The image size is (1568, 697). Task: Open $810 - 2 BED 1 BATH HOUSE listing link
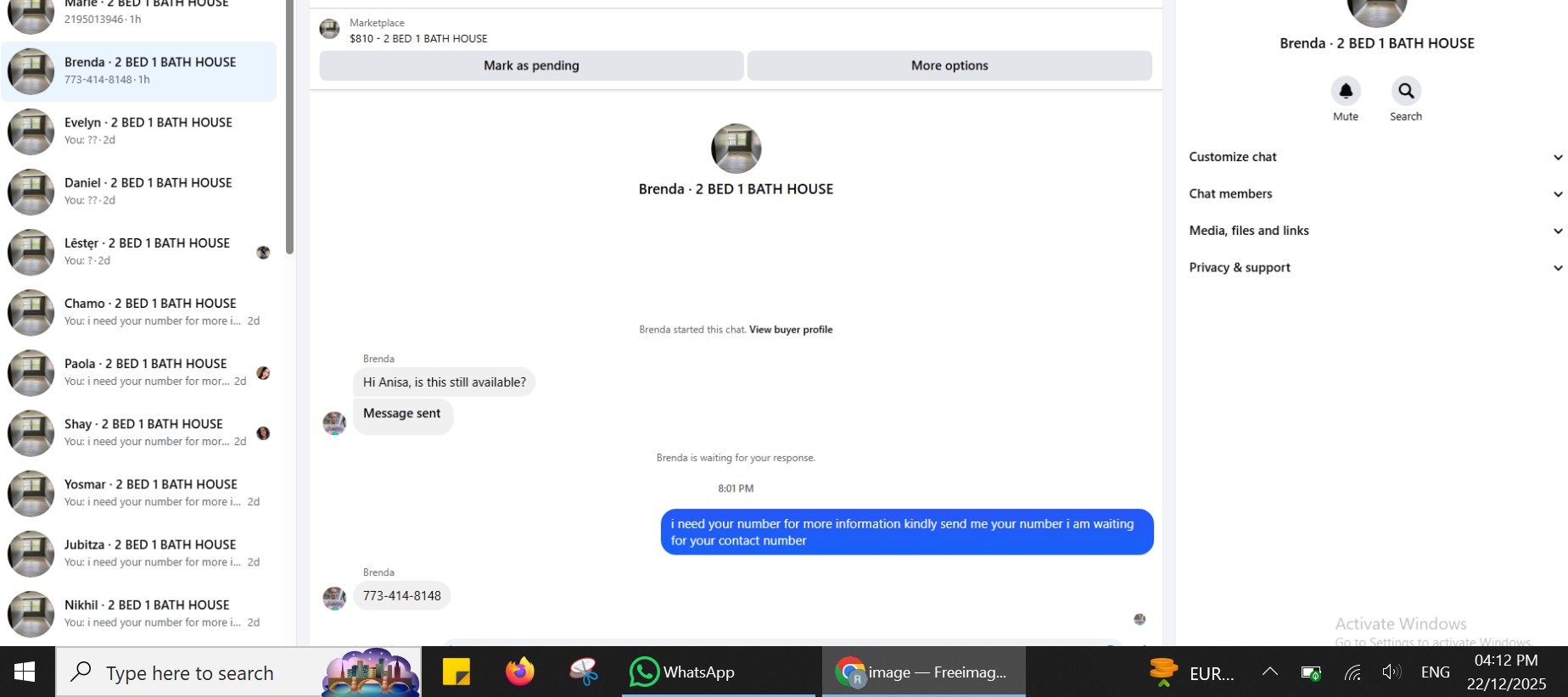[418, 38]
